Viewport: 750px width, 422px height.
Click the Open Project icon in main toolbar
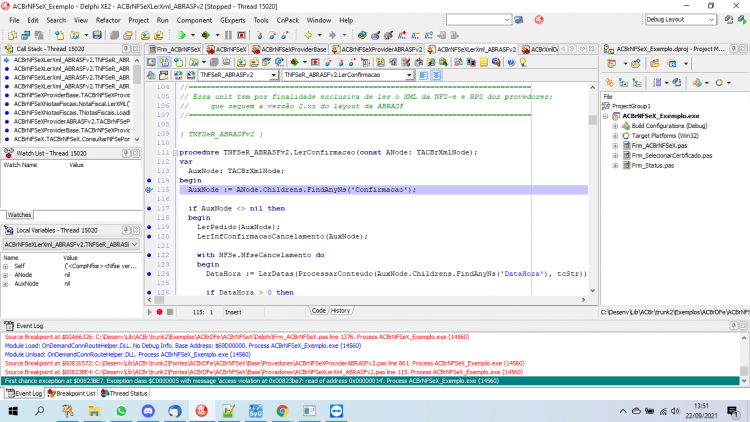coord(128,35)
